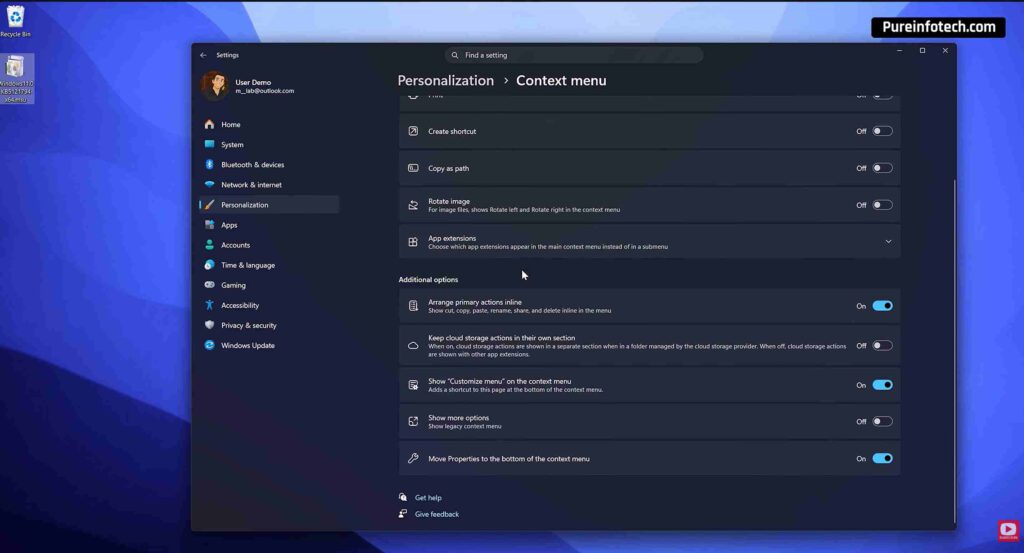Click the Get help link

click(x=428, y=498)
